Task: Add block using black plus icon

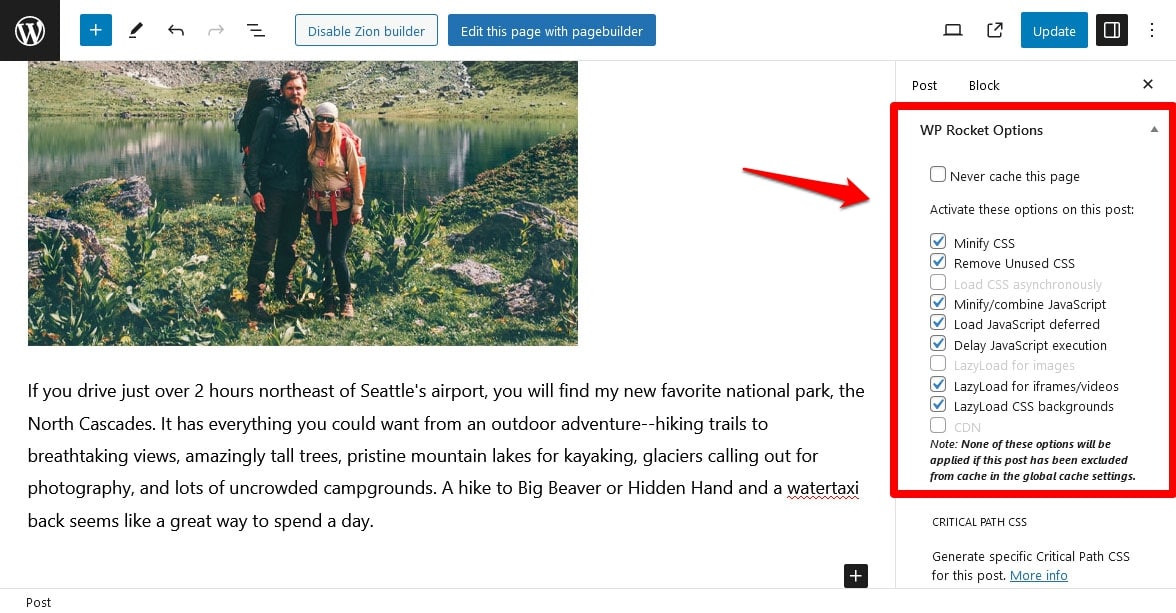Action: (856, 575)
